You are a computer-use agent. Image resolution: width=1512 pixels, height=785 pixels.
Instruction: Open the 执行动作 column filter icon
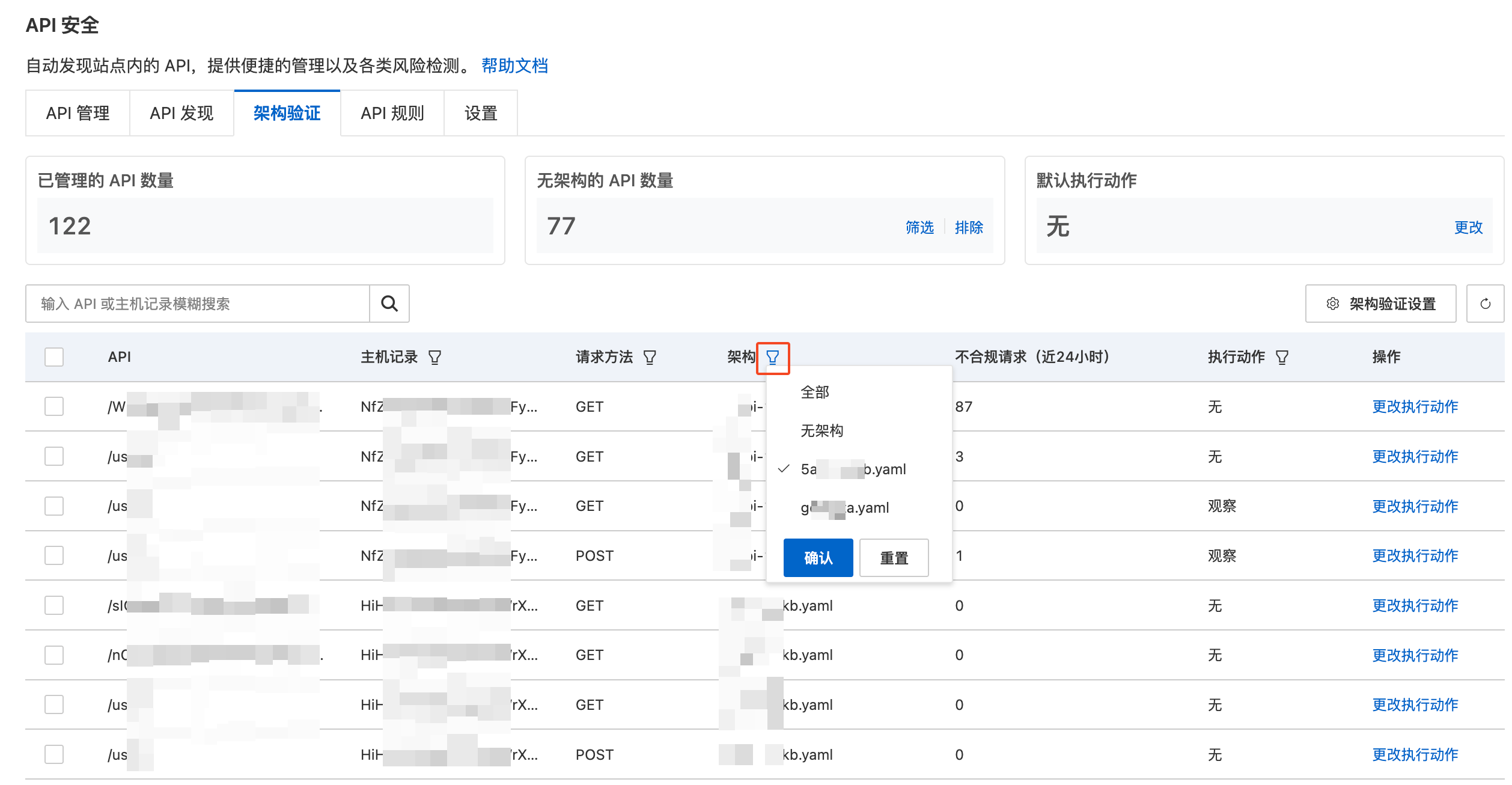coord(1282,358)
